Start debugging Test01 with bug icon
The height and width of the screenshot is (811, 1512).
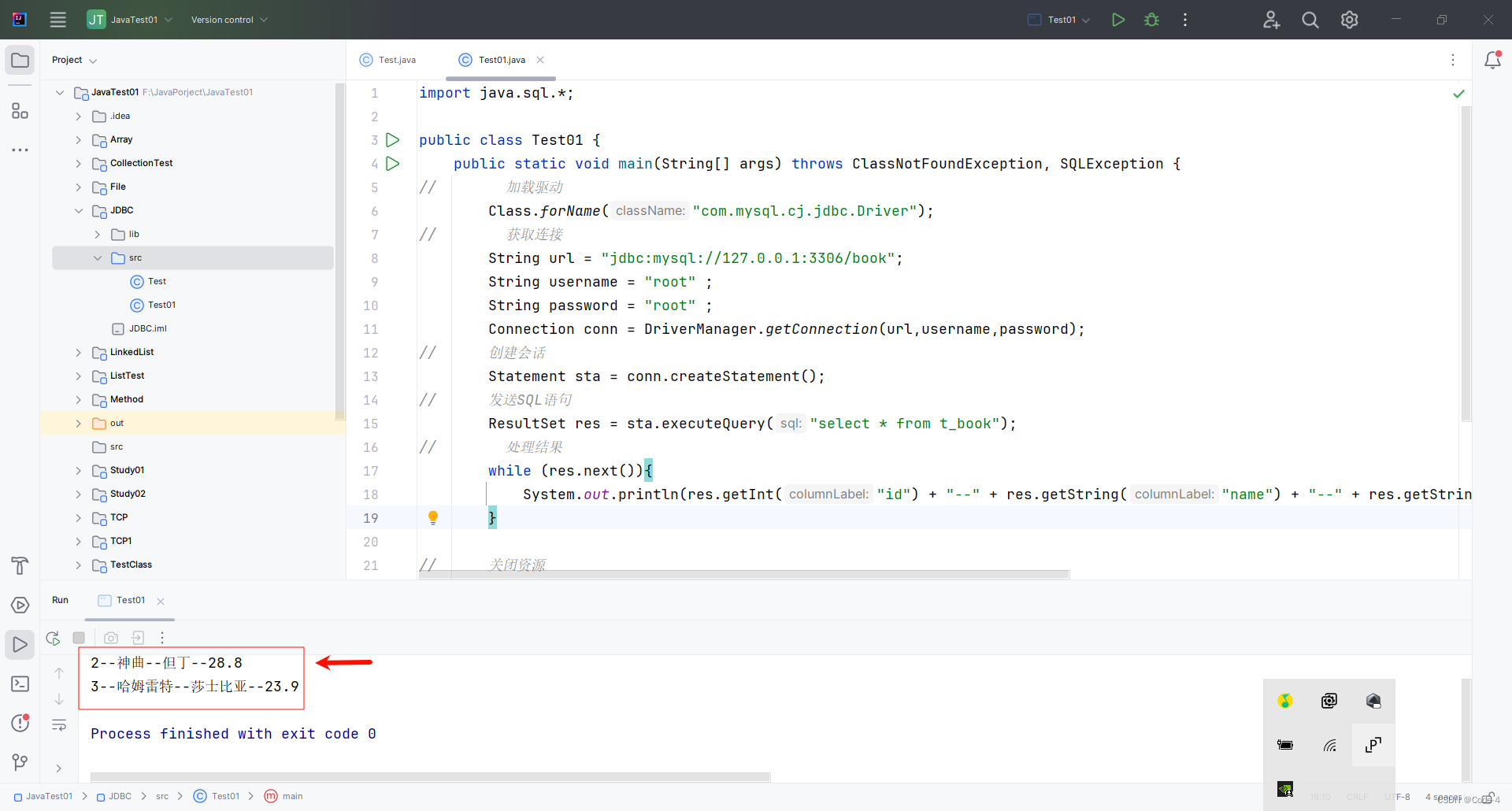(x=1151, y=20)
